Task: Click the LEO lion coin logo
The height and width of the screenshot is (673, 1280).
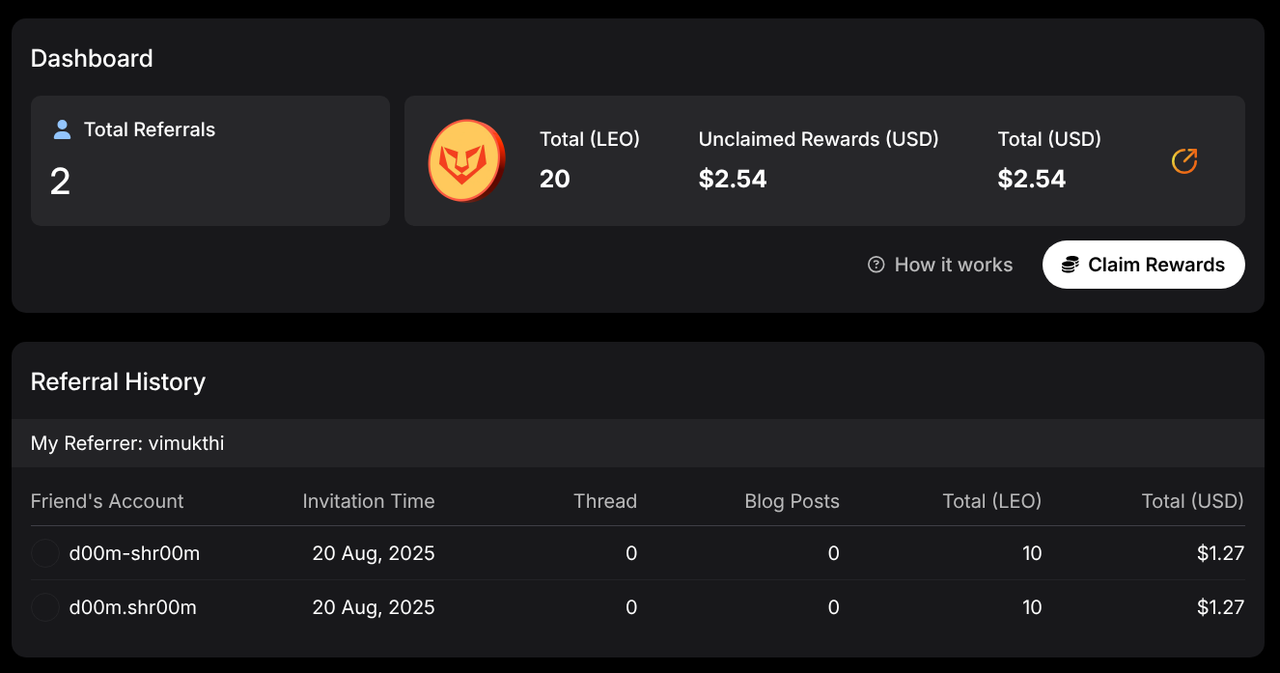Action: click(x=466, y=161)
